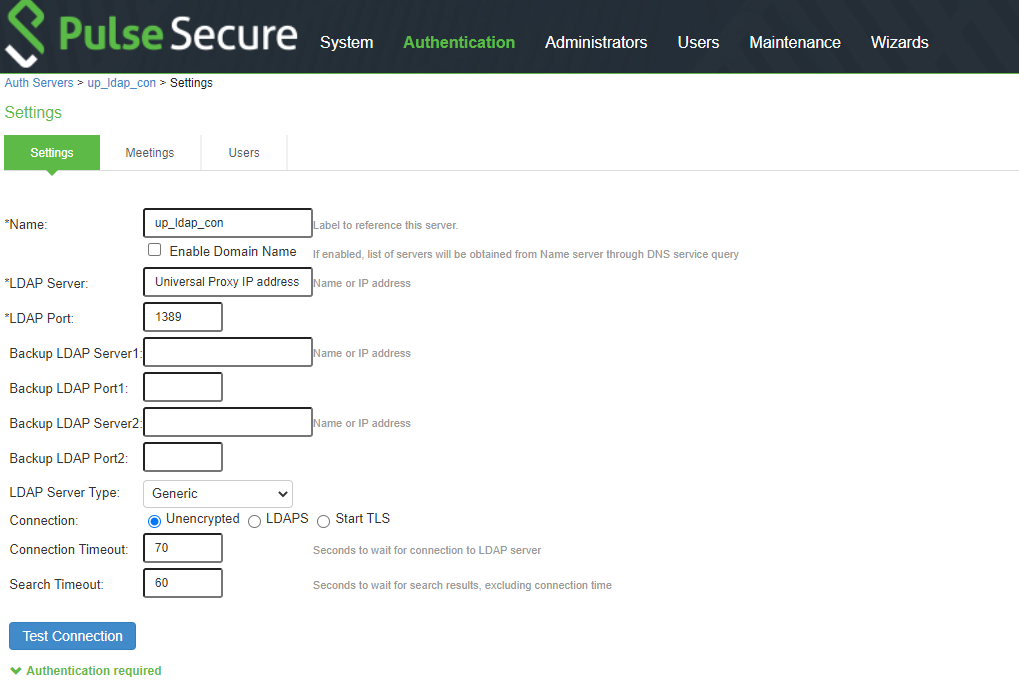Open the Wizards menu
This screenshot has width=1019, height=688.
coord(898,42)
